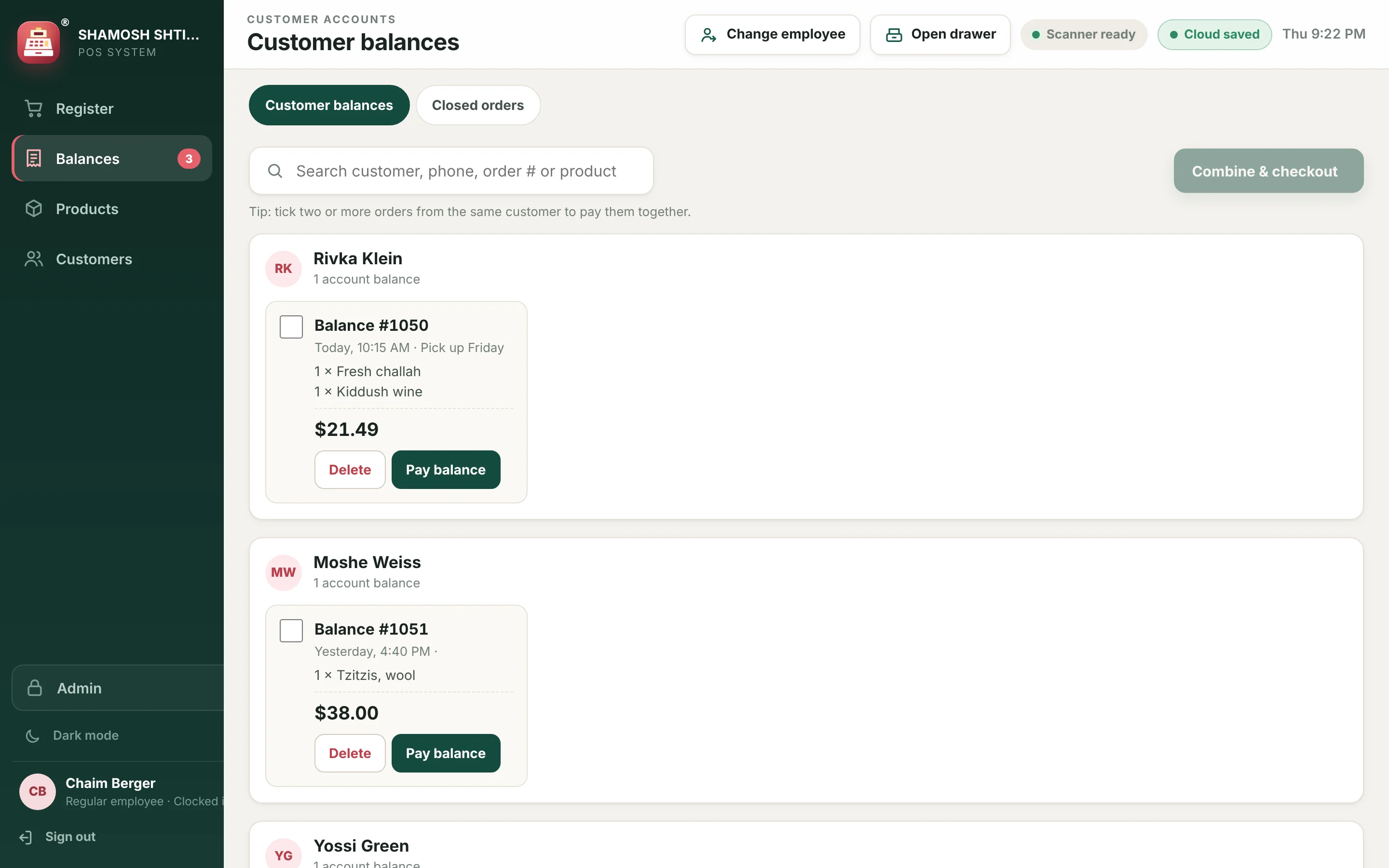Viewport: 1389px width, 868px height.
Task: Open the Admin panel
Action: pos(118,688)
